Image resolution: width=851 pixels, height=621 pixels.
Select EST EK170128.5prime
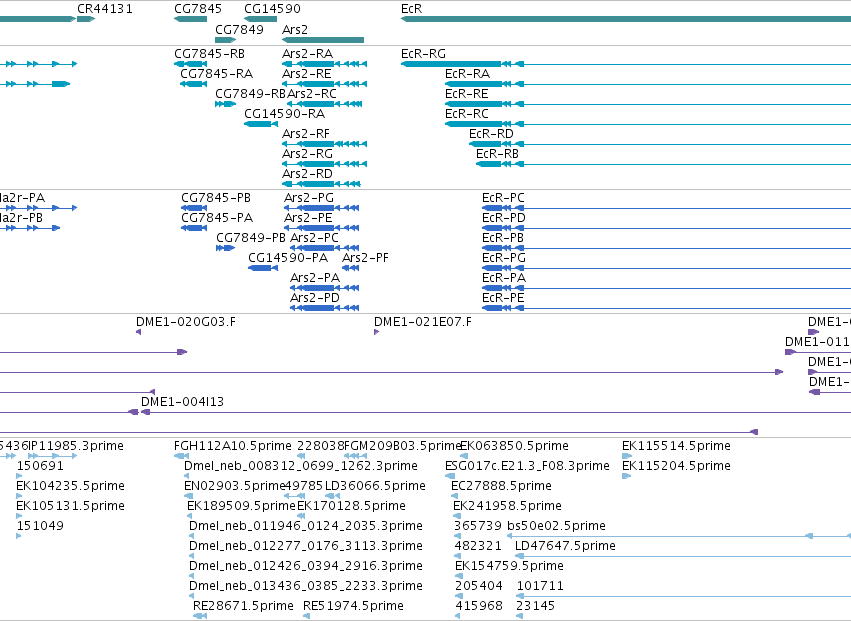click(351, 506)
